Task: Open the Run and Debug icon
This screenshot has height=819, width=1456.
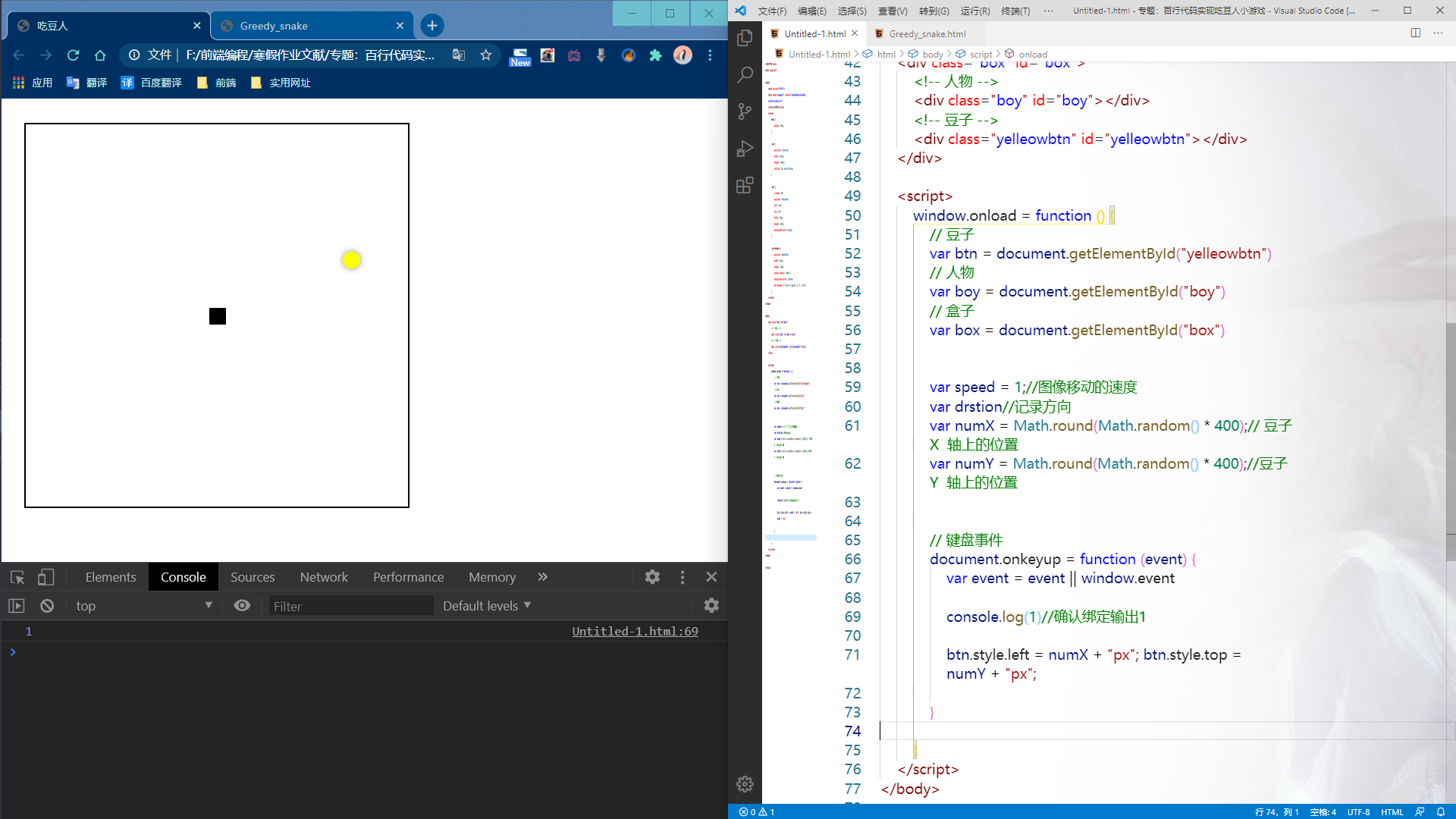Action: (745, 149)
